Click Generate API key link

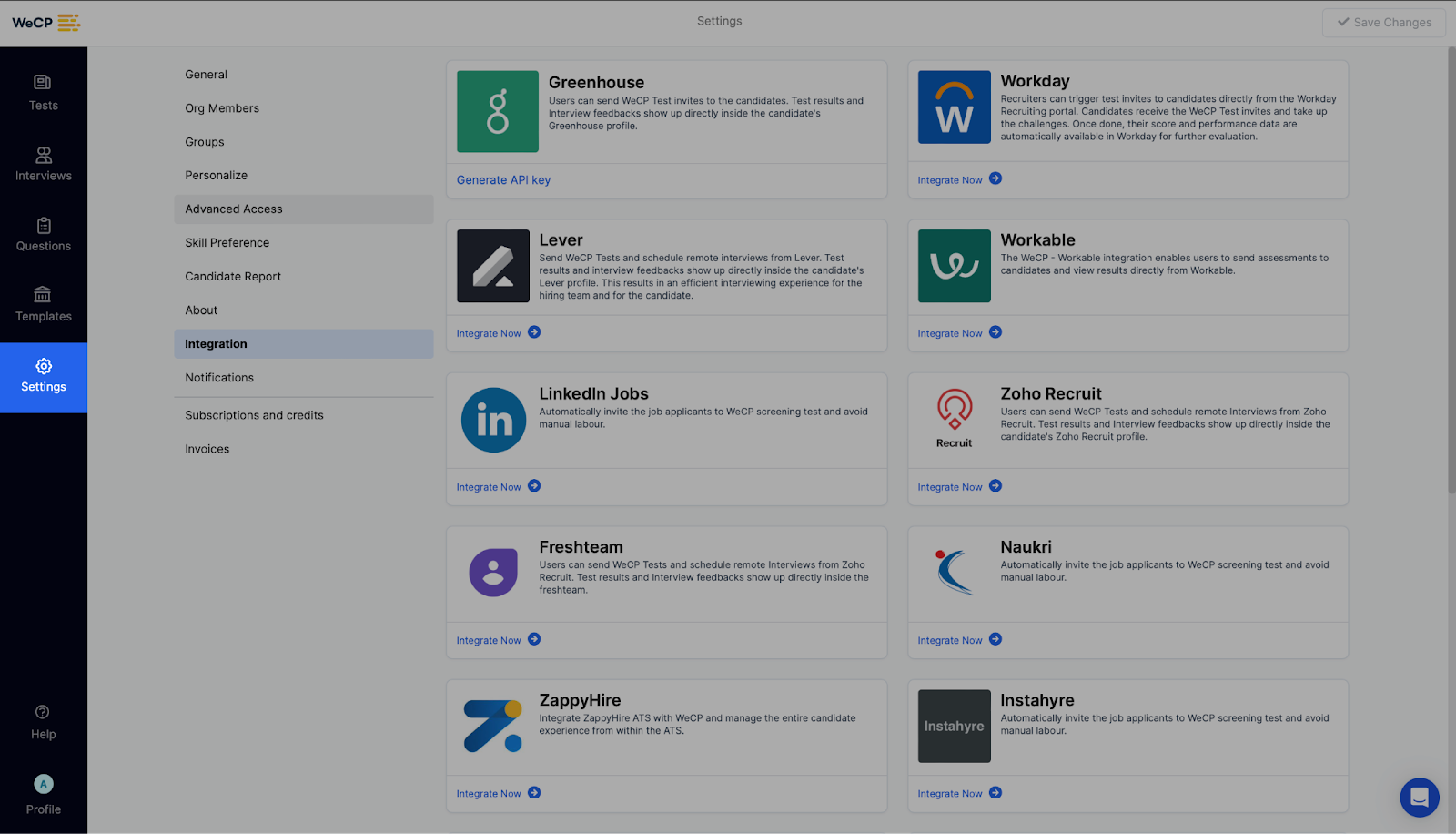pyautogui.click(x=503, y=180)
